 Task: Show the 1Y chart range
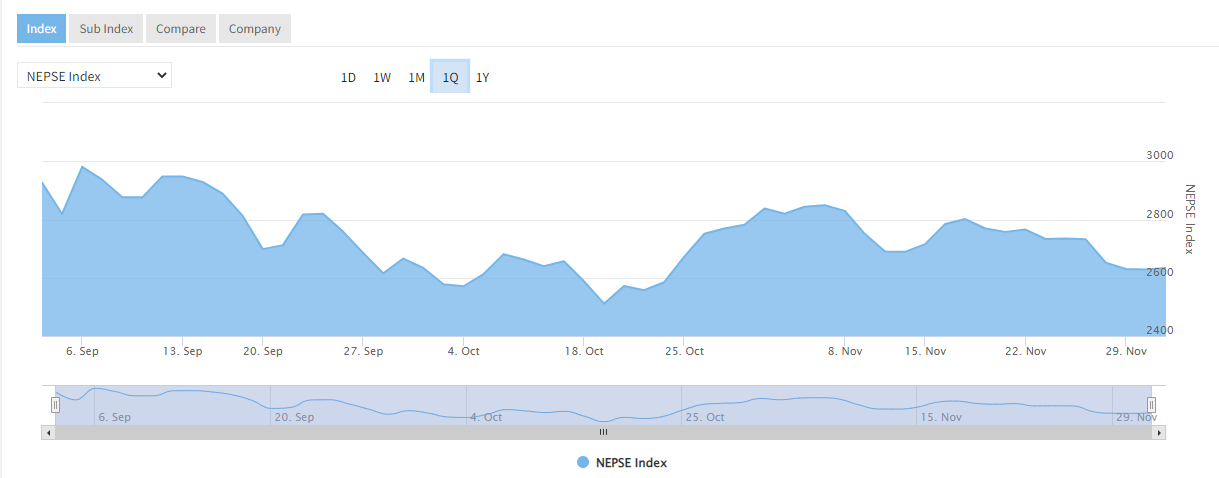point(483,77)
